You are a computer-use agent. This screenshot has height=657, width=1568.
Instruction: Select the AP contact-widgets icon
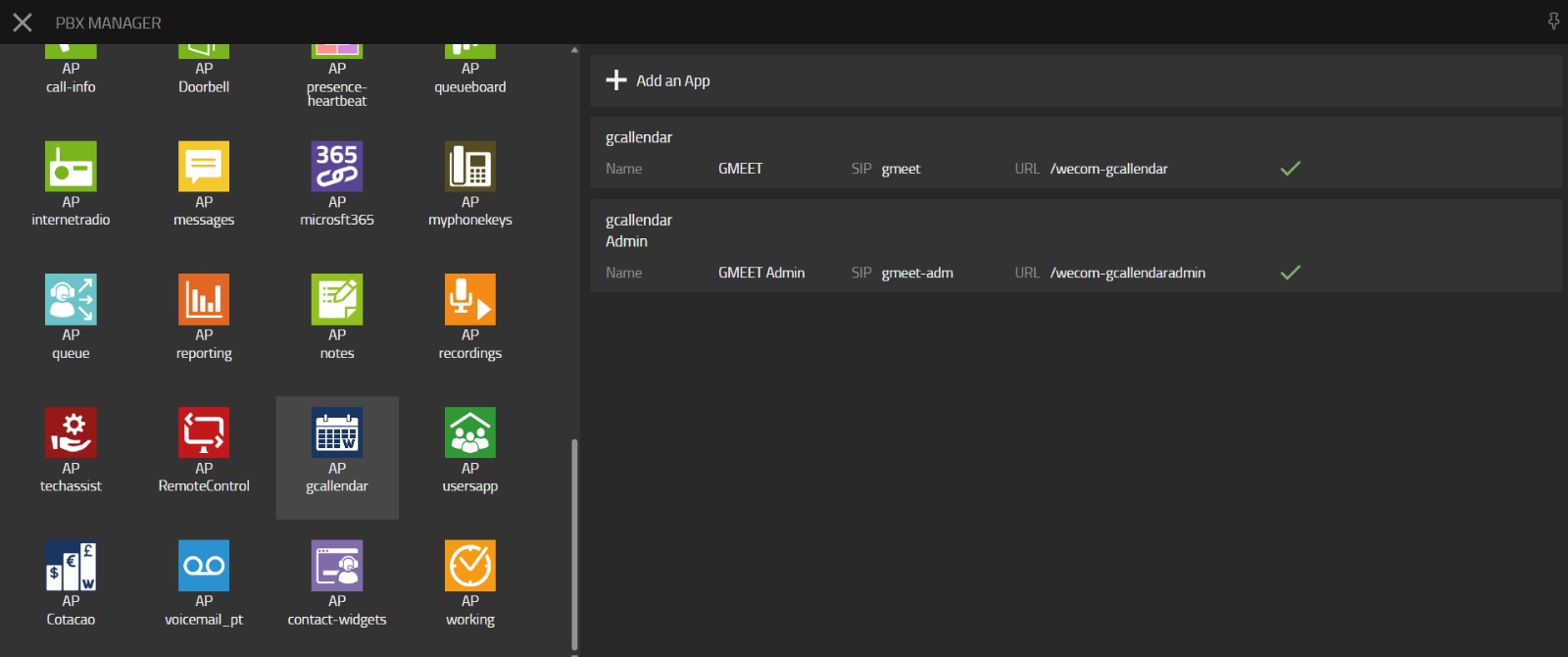click(337, 566)
